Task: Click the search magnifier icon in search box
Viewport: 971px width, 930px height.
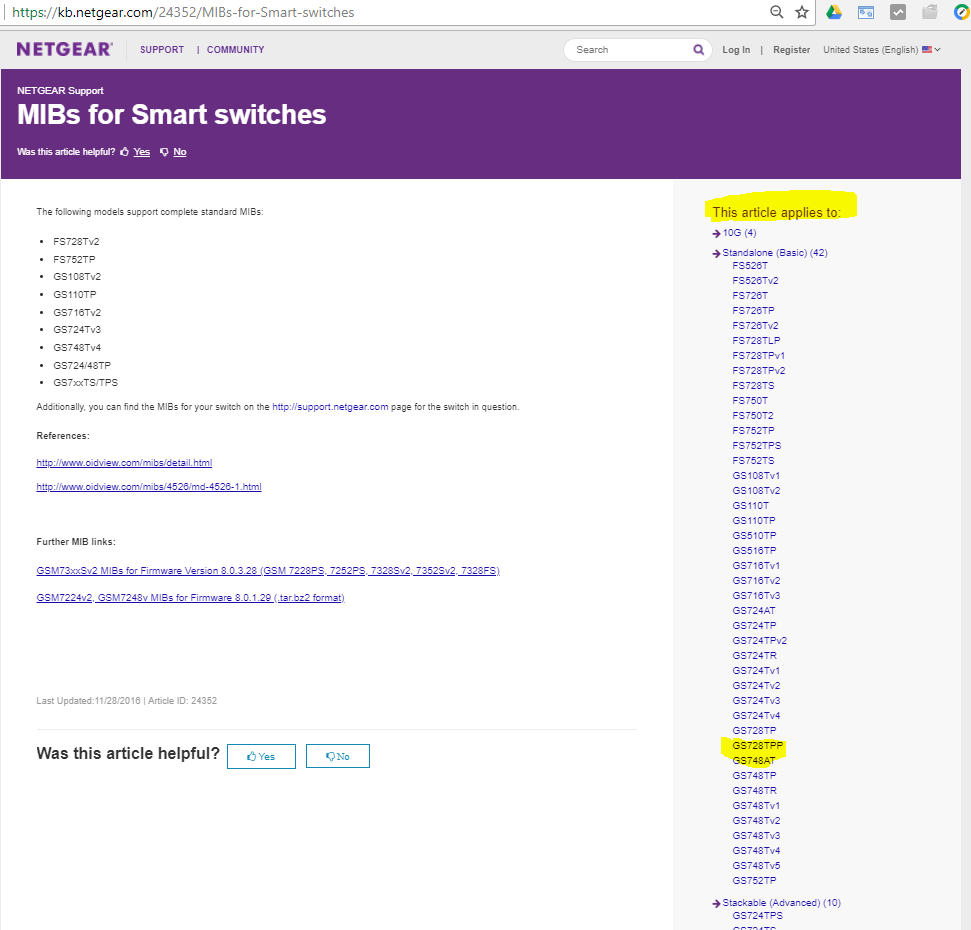Action: click(x=699, y=50)
